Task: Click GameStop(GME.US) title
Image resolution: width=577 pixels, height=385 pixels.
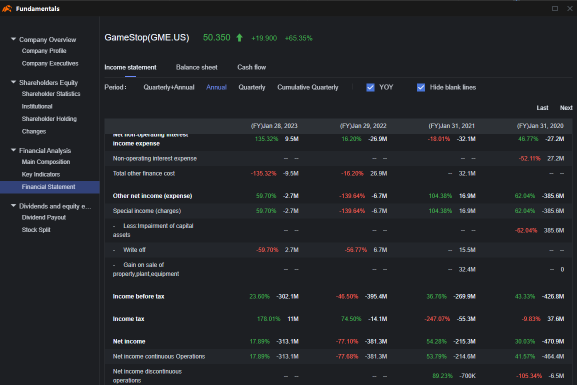Action: click(x=147, y=38)
